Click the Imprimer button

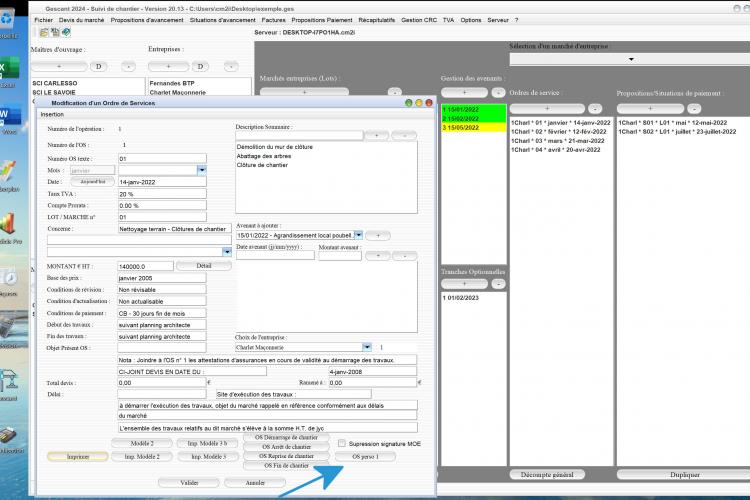click(78, 456)
